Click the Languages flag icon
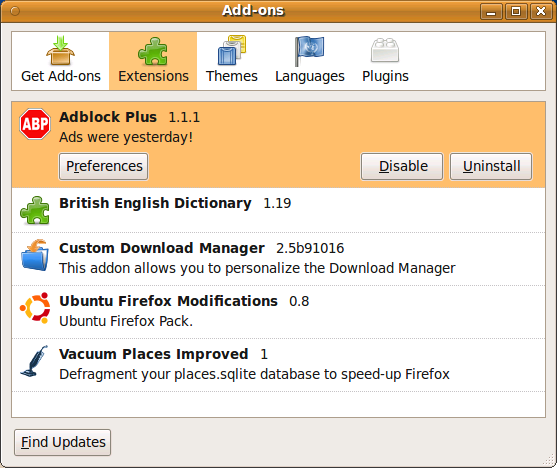 (x=309, y=51)
